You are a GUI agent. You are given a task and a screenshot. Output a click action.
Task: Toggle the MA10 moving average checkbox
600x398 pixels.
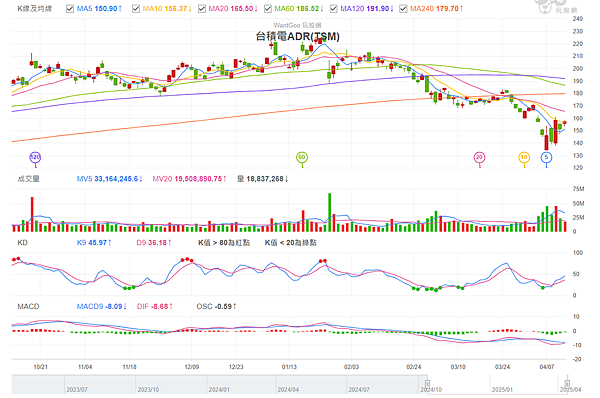[136, 8]
